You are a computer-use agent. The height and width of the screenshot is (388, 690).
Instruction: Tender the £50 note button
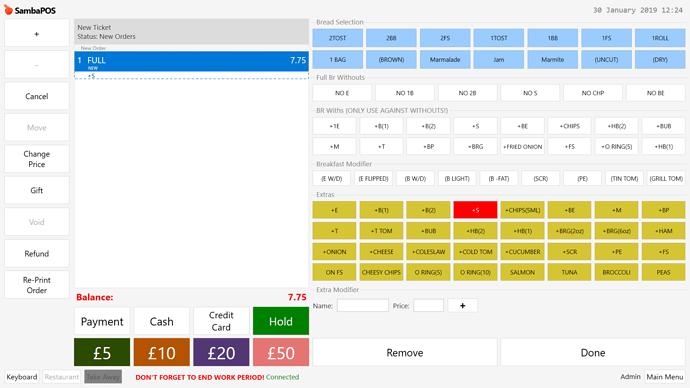(281, 352)
